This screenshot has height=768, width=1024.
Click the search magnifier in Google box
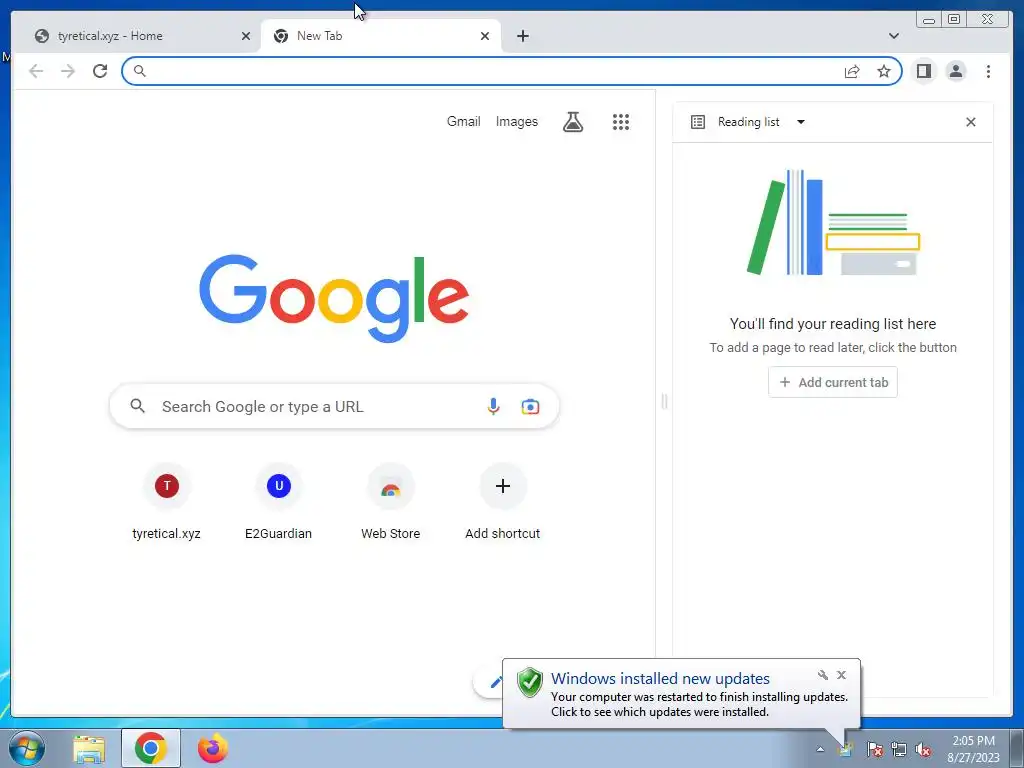tap(137, 406)
